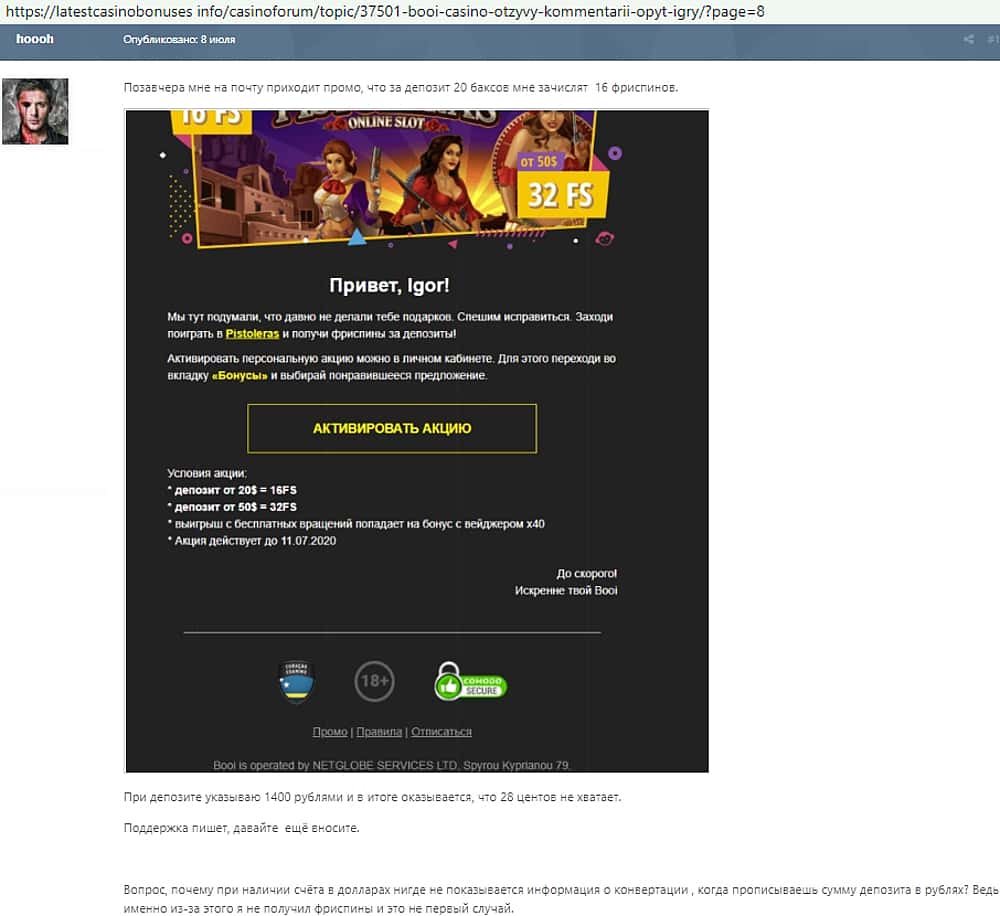Click the Pistoleras link in email
Viewport: 1000px width, 916px height.
pyautogui.click(x=252, y=334)
